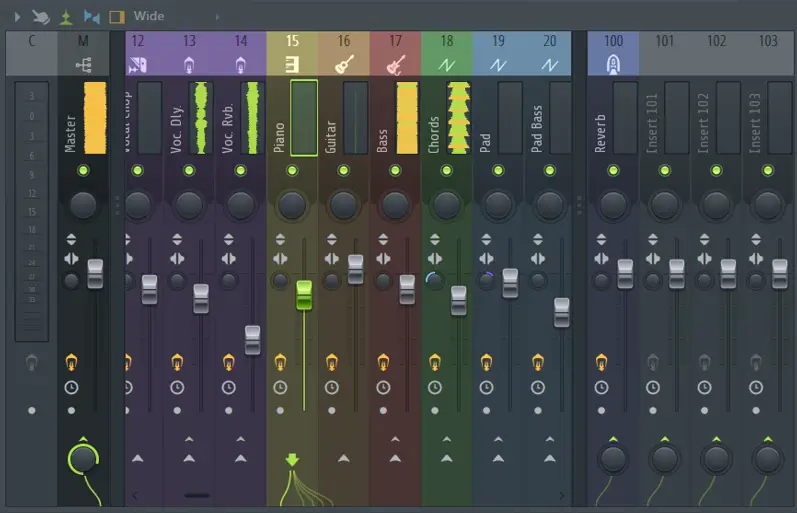This screenshot has height=513, width=797.
Task: Click the Insert 102 track label
Action: coord(703,120)
